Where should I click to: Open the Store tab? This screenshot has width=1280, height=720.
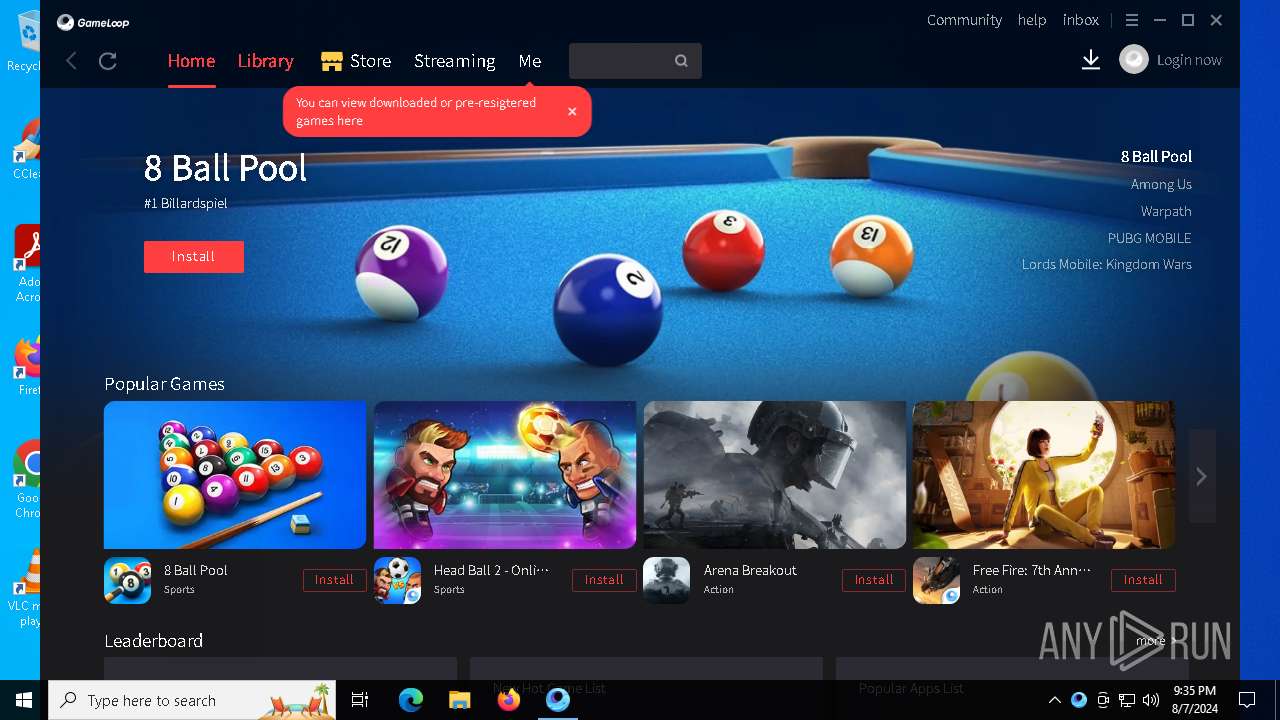[370, 61]
